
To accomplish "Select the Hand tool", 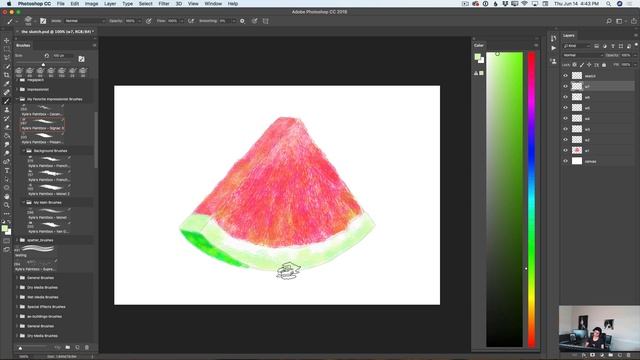I will 7,196.
